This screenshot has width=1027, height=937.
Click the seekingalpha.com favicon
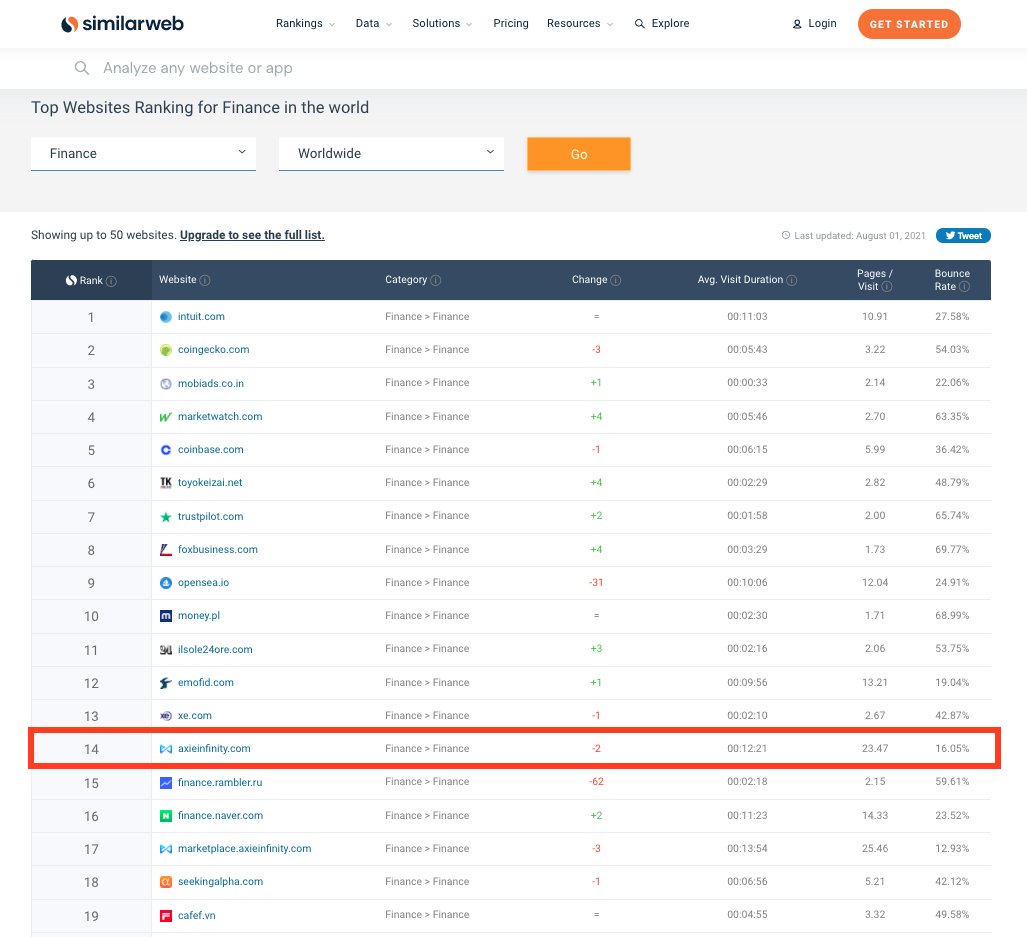point(166,882)
